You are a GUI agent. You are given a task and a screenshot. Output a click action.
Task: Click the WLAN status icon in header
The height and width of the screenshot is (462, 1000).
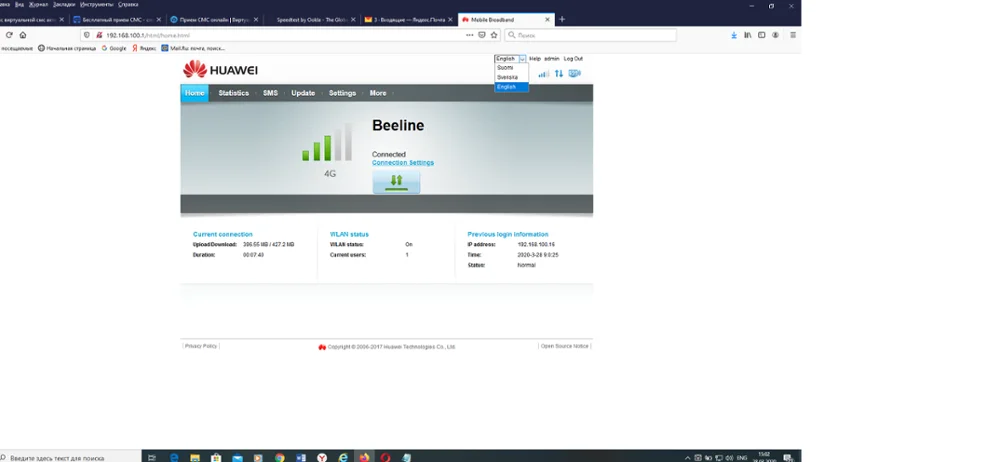575,73
